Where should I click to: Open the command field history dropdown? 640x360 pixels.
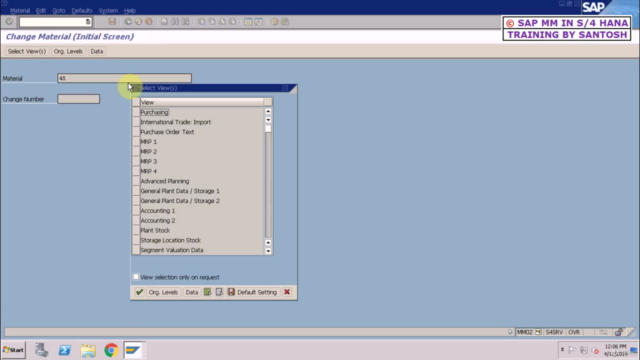point(88,22)
